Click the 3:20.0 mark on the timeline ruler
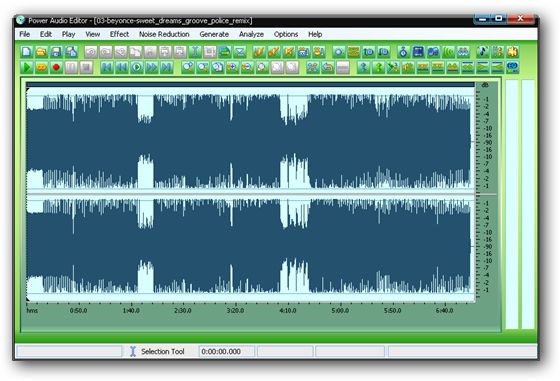This screenshot has width=560, height=381. tap(235, 311)
